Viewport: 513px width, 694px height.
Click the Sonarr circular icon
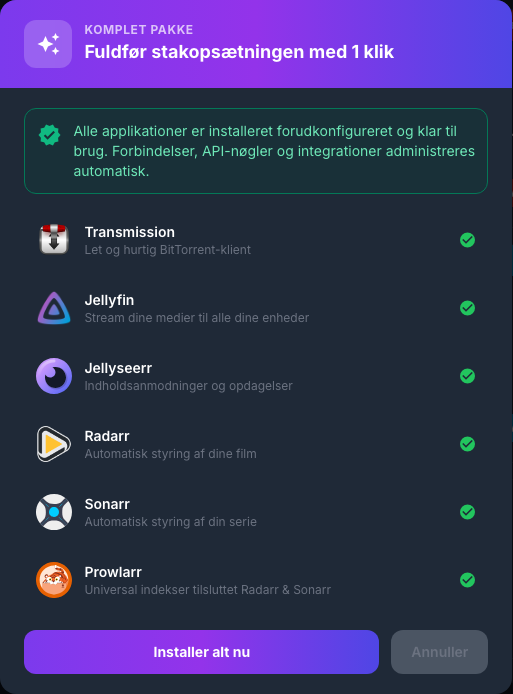54,512
